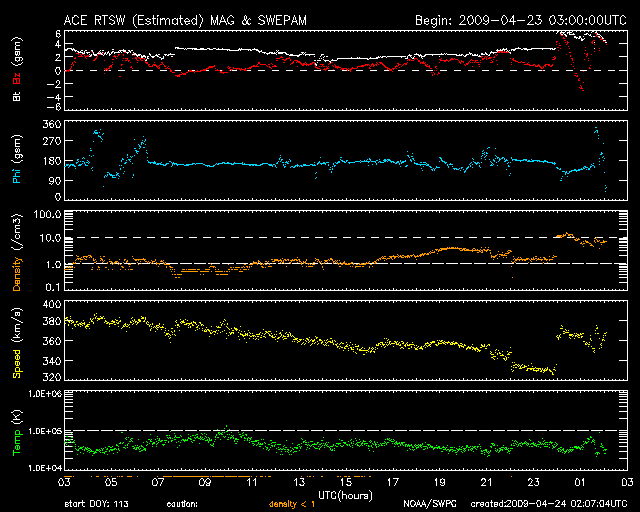The image size is (640, 512).
Task: Click the '1.0E+06' tick on the Temp axis
Action: coord(45,394)
